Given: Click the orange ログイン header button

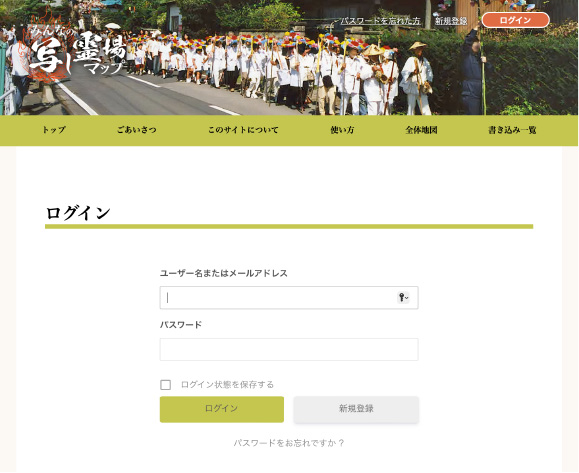Looking at the screenshot, I should click(515, 20).
